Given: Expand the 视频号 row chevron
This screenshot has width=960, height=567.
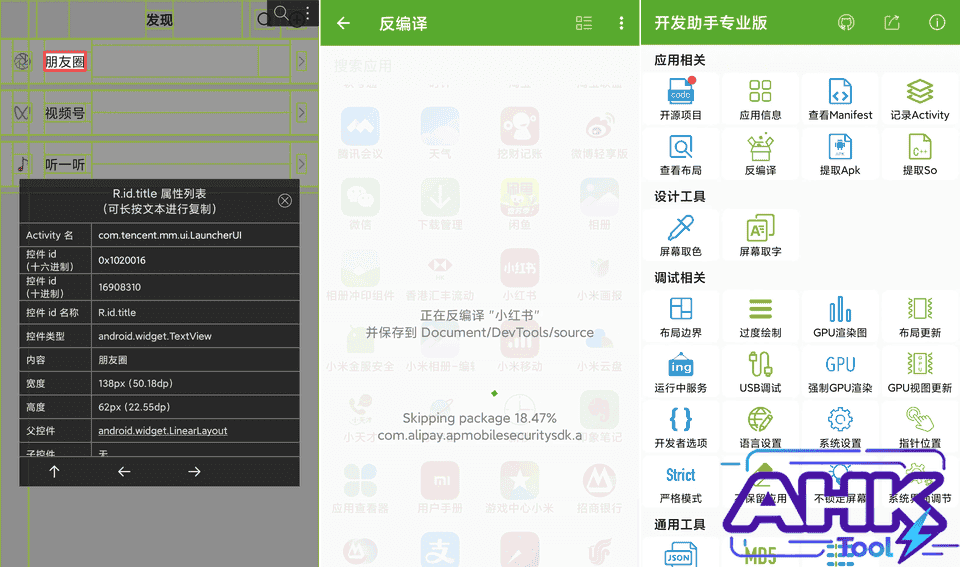Looking at the screenshot, I should 301,113.
